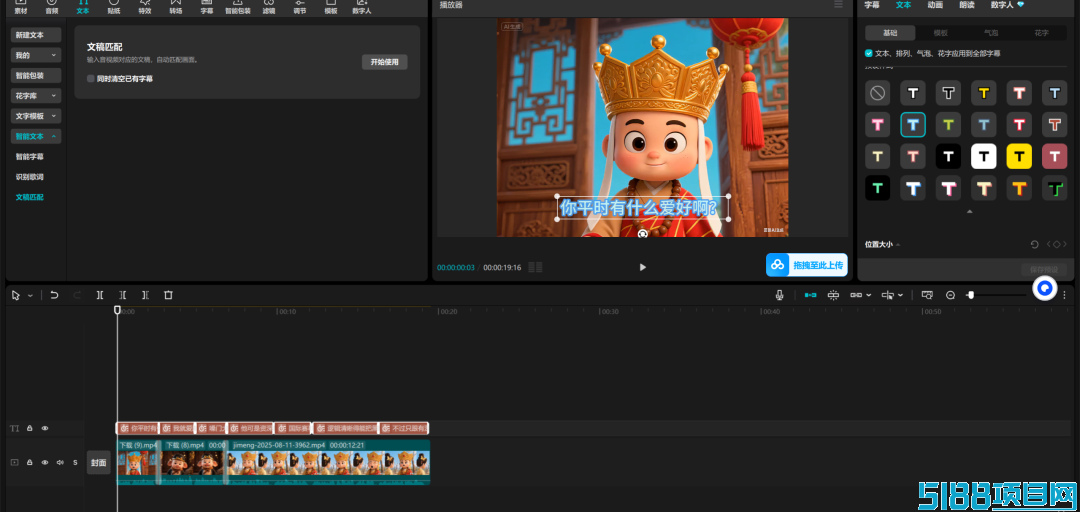This screenshot has width=1080, height=512.
Task: Select the 花字 sub-tab
Action: pyautogui.click(x=1041, y=33)
